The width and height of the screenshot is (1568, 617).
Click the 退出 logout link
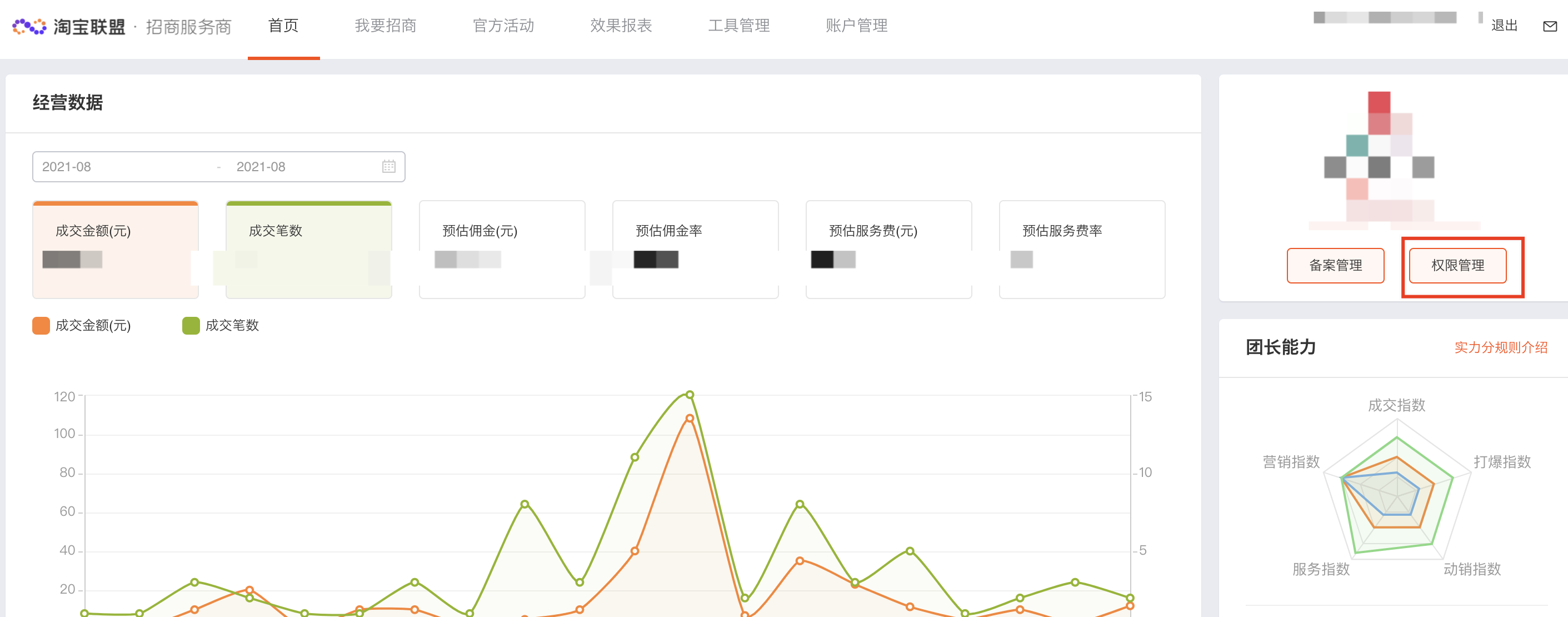[x=1504, y=26]
